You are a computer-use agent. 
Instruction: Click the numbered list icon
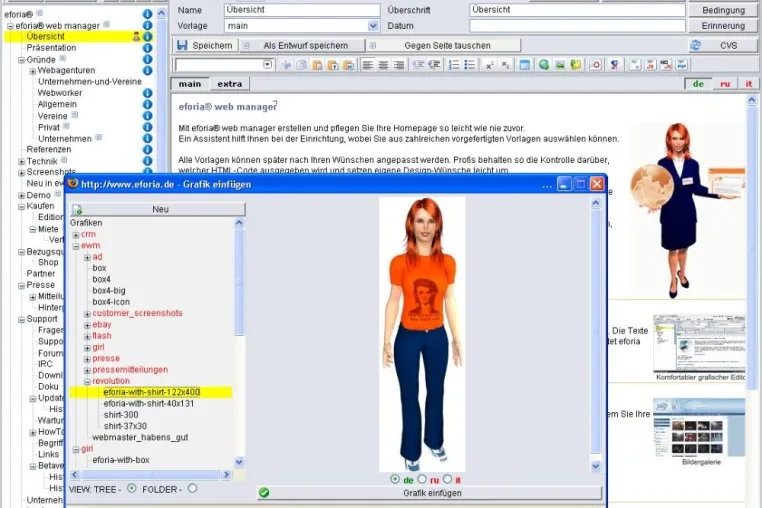click(x=454, y=65)
